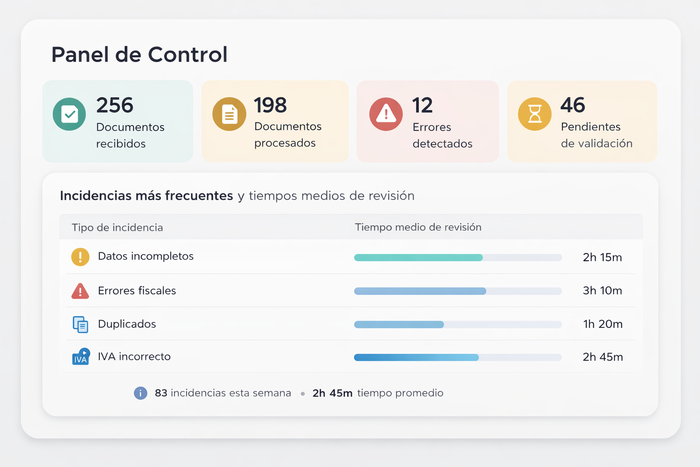Select the IVA incorrecto row label
The image size is (700, 467).
(x=134, y=357)
